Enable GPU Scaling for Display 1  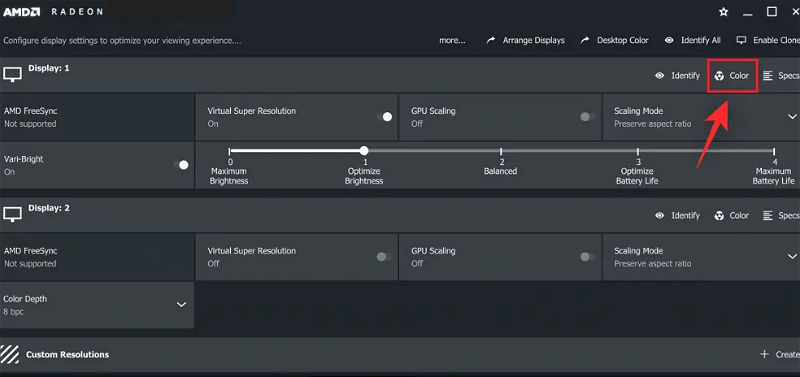point(588,117)
